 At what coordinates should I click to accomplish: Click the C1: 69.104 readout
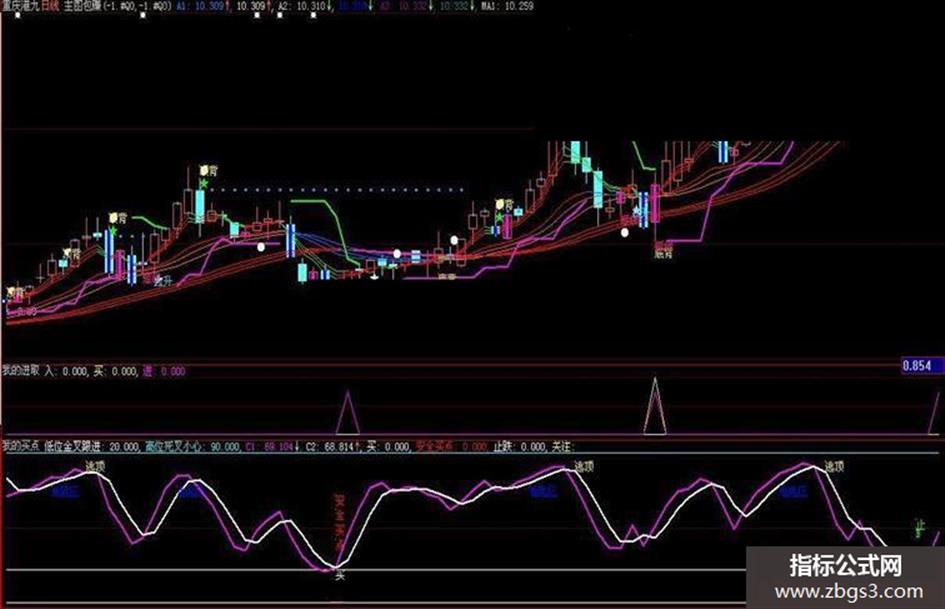pyautogui.click(x=271, y=447)
